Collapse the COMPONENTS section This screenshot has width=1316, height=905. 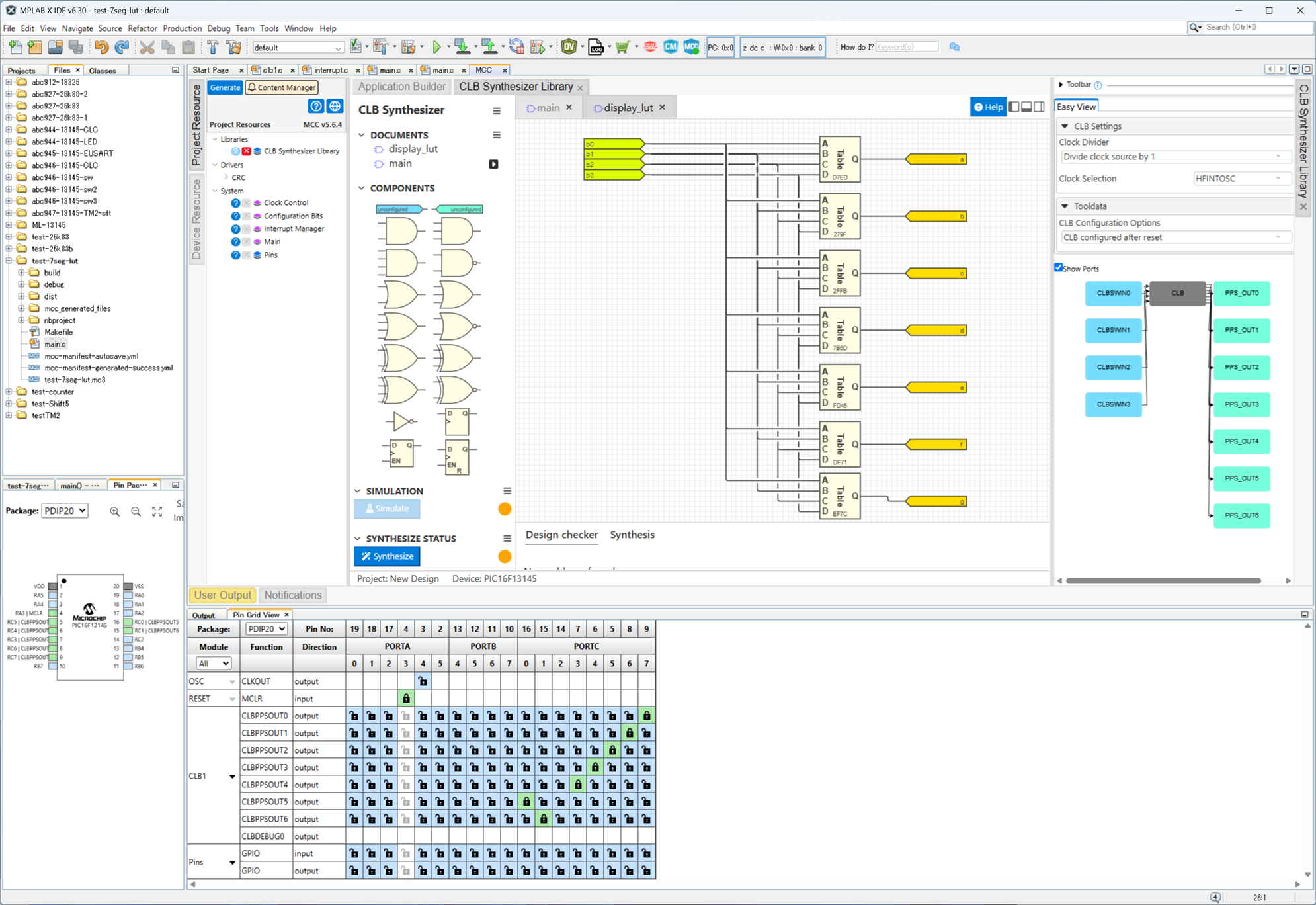click(362, 189)
